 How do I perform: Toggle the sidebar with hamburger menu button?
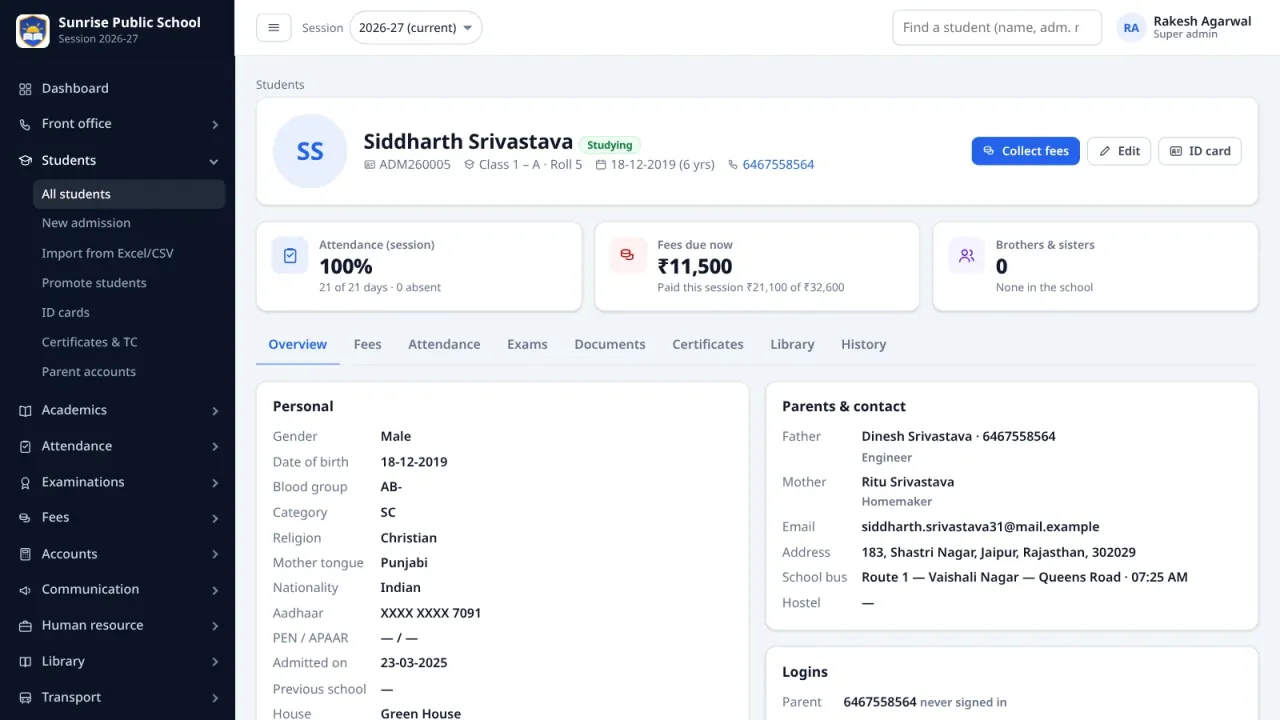pos(274,28)
